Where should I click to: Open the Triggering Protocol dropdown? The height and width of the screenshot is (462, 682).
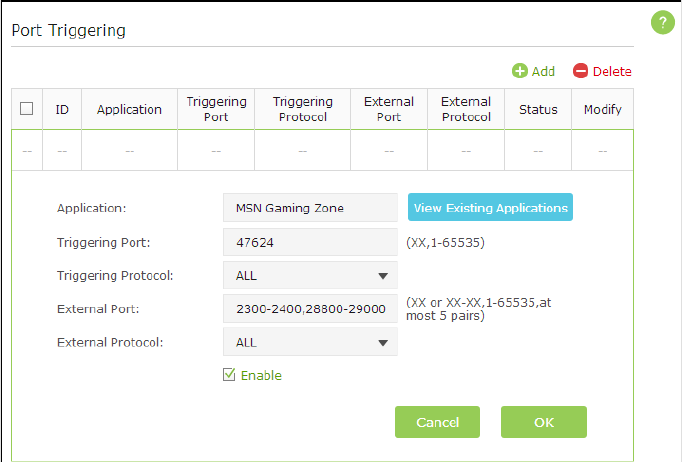pyautogui.click(x=310, y=276)
